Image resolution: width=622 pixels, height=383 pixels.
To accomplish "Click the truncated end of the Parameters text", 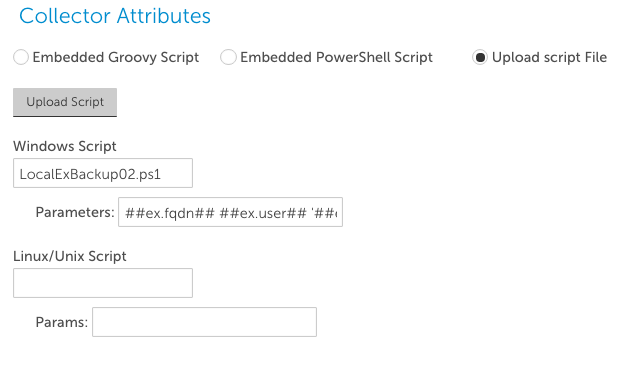I will pos(324,213).
